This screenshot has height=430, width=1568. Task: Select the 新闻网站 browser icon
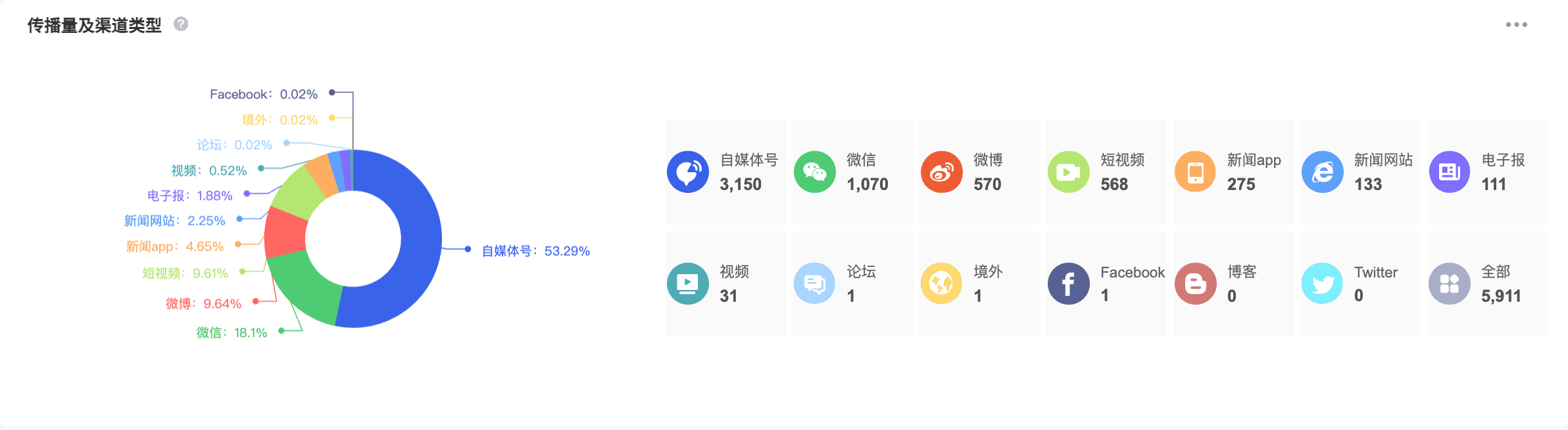click(x=1323, y=172)
